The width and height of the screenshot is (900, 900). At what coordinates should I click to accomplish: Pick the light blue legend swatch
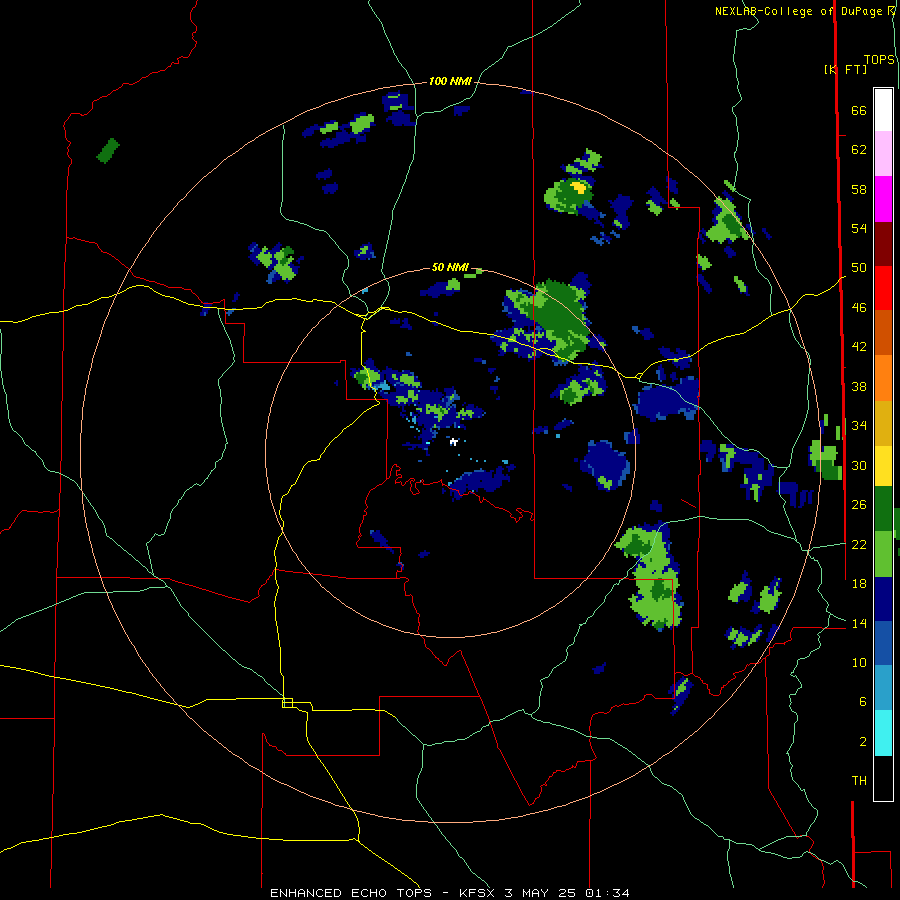tap(883, 688)
